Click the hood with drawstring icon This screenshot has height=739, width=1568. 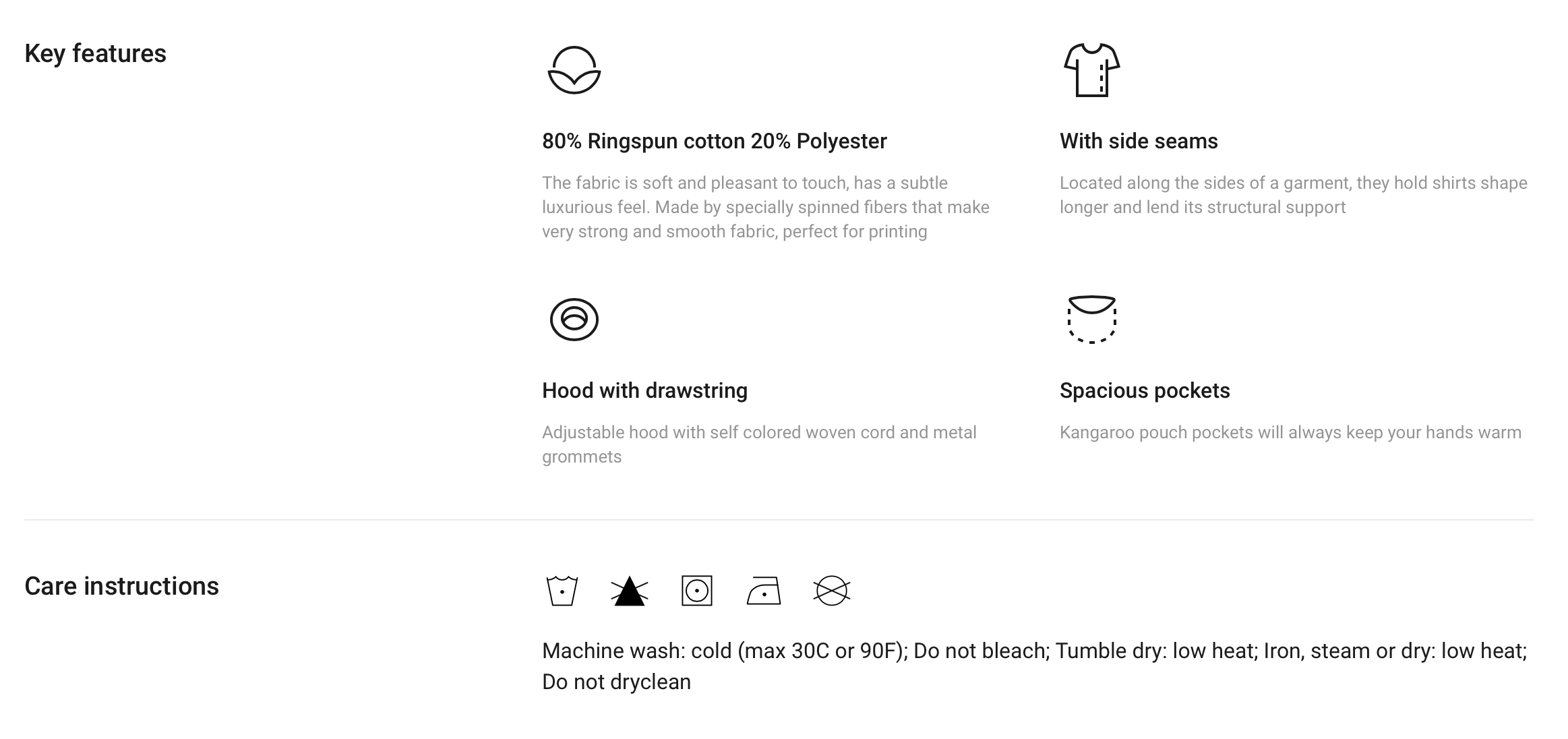coord(574,320)
